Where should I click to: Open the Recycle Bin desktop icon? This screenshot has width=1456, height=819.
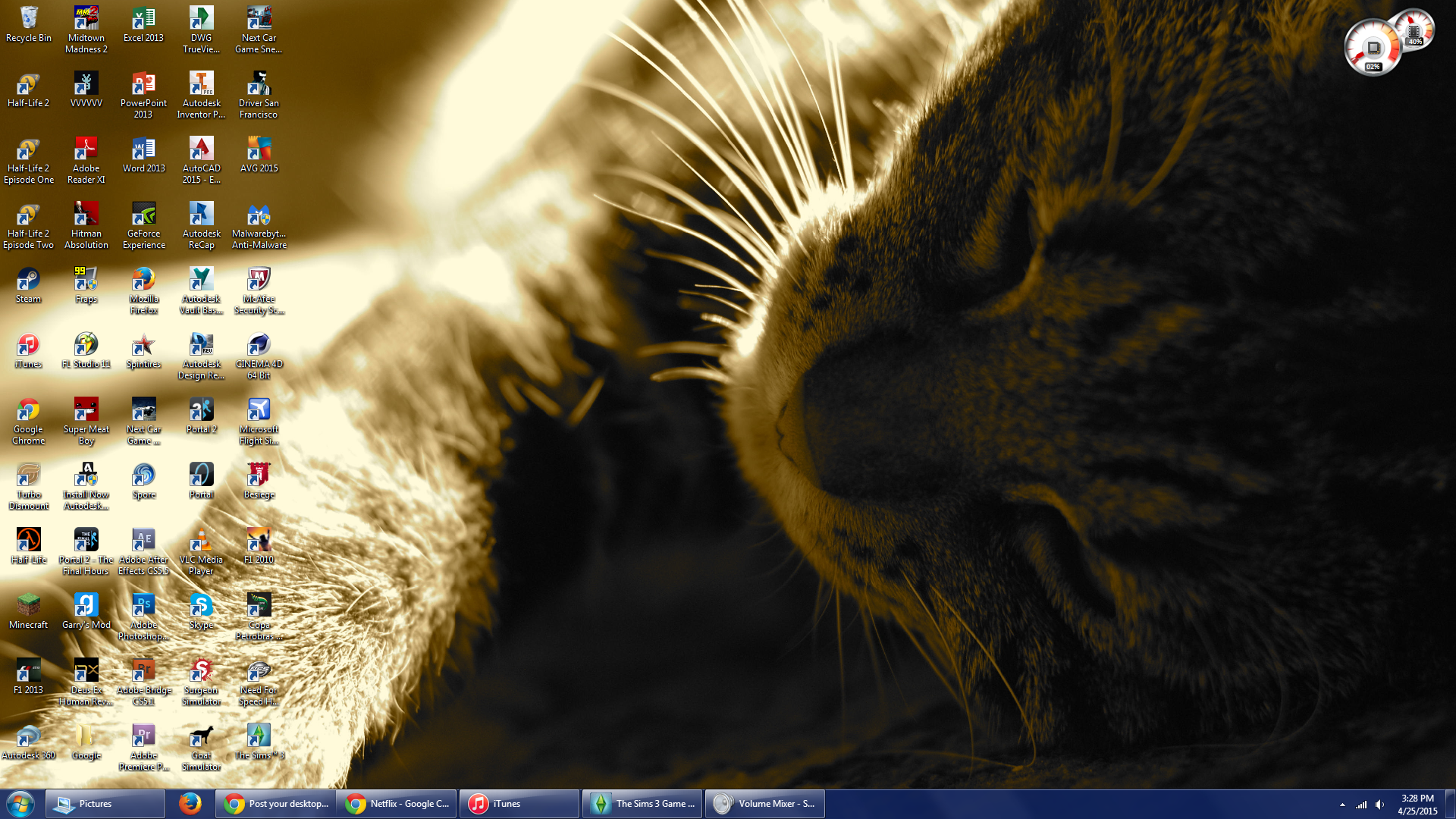pos(29,25)
